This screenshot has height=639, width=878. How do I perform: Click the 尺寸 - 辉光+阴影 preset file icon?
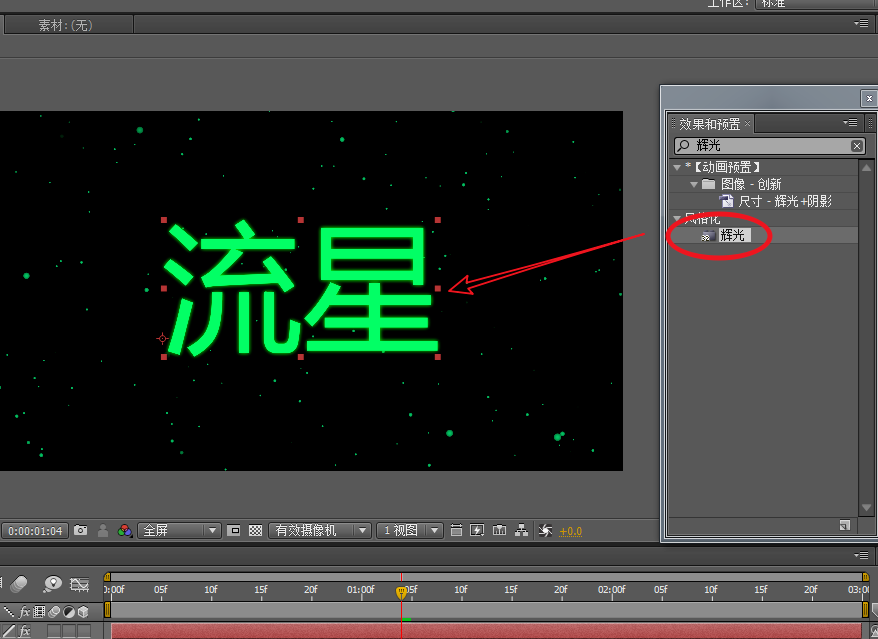[x=726, y=201]
